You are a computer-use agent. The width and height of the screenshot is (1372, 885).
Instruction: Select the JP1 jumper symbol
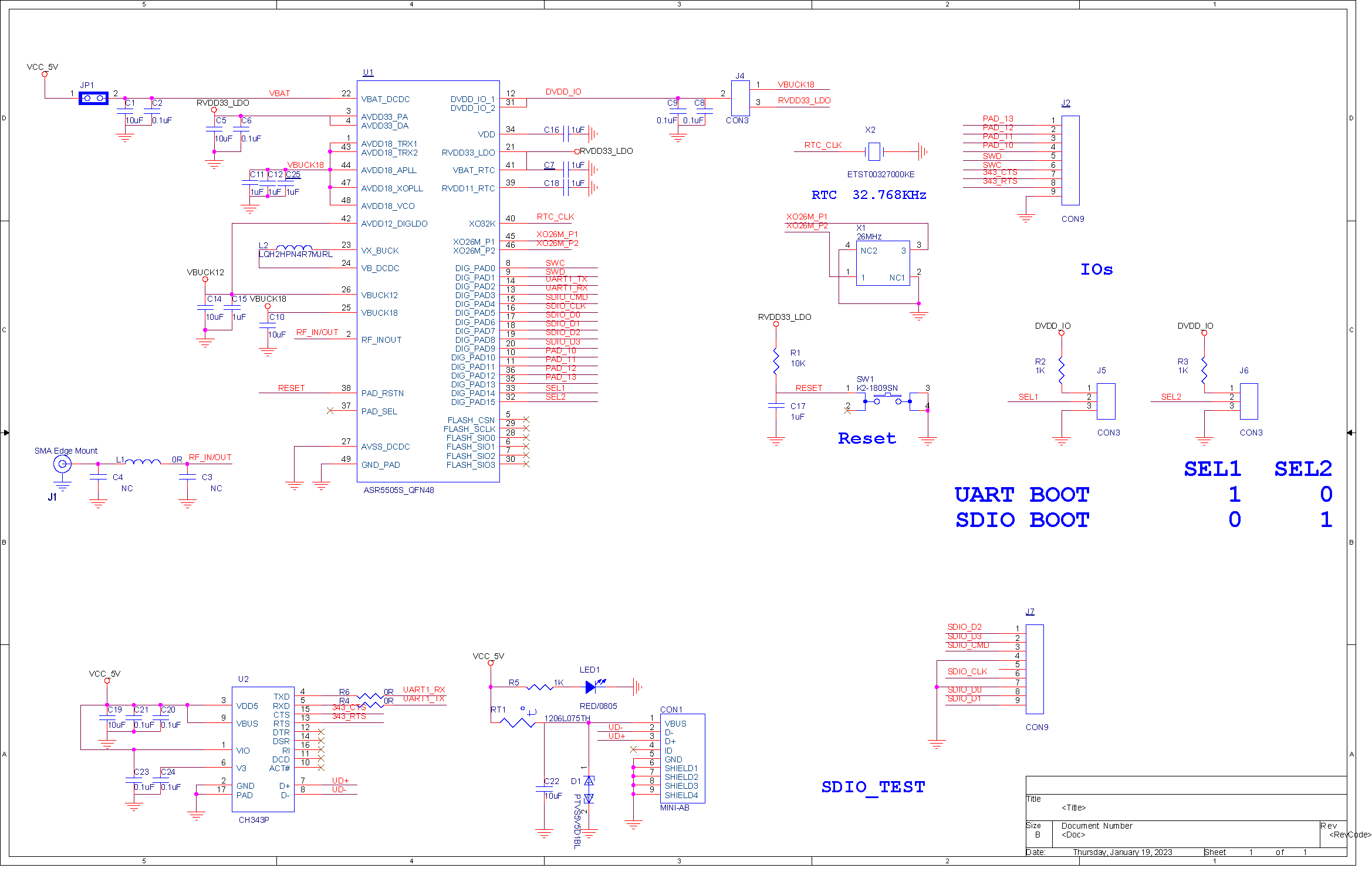(93, 98)
